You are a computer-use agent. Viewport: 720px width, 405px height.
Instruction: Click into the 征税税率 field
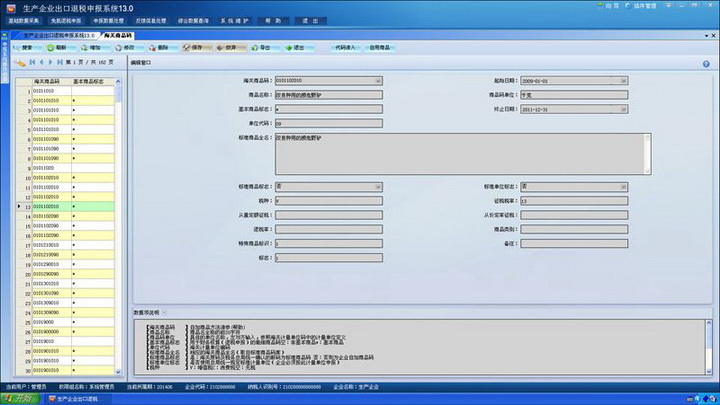[x=574, y=201]
